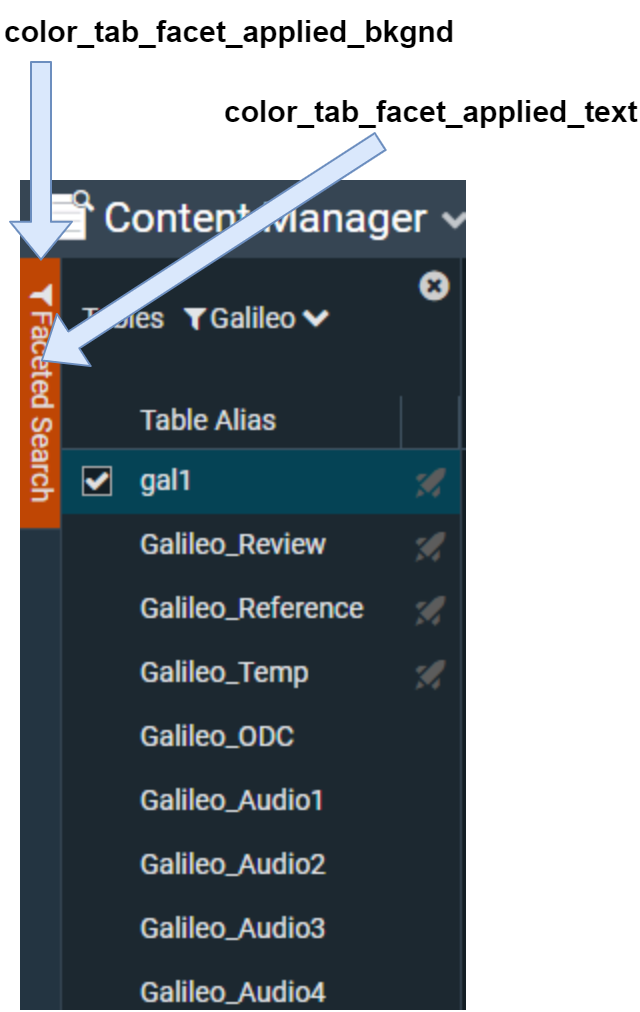Select the Galileo_Review table name

pyautogui.click(x=233, y=545)
